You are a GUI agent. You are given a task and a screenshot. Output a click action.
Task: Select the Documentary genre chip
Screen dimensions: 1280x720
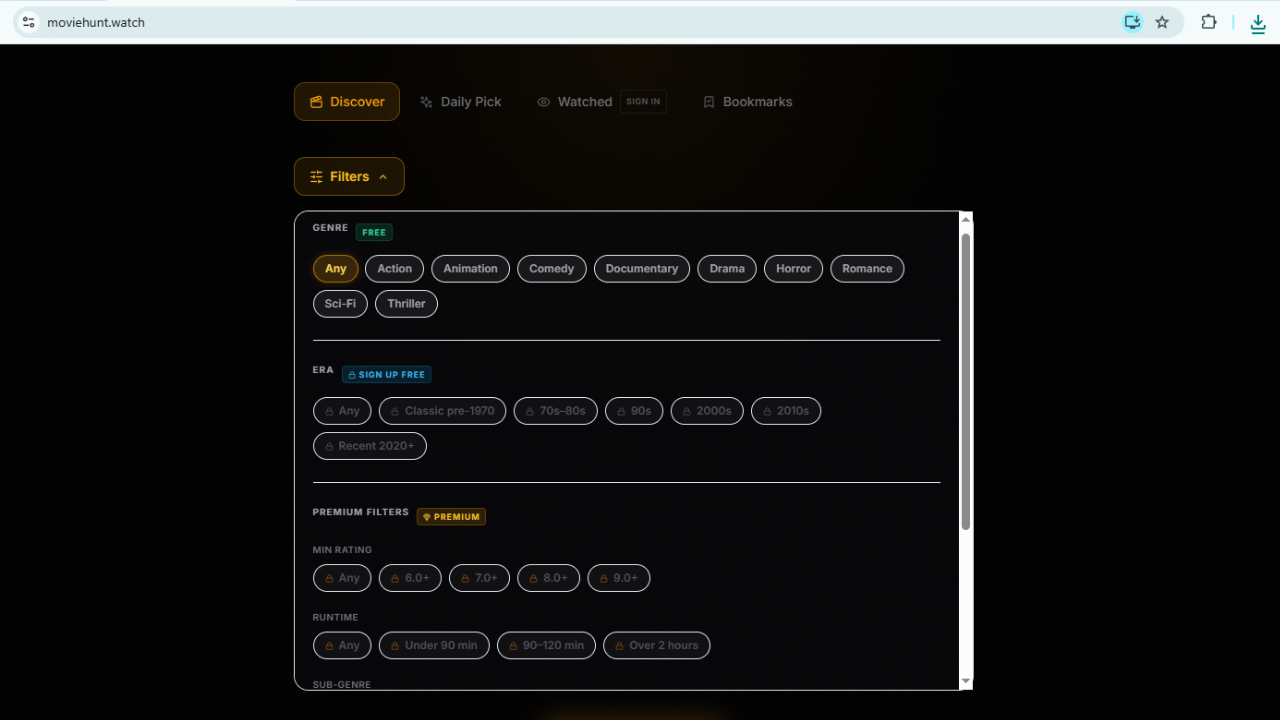642,269
